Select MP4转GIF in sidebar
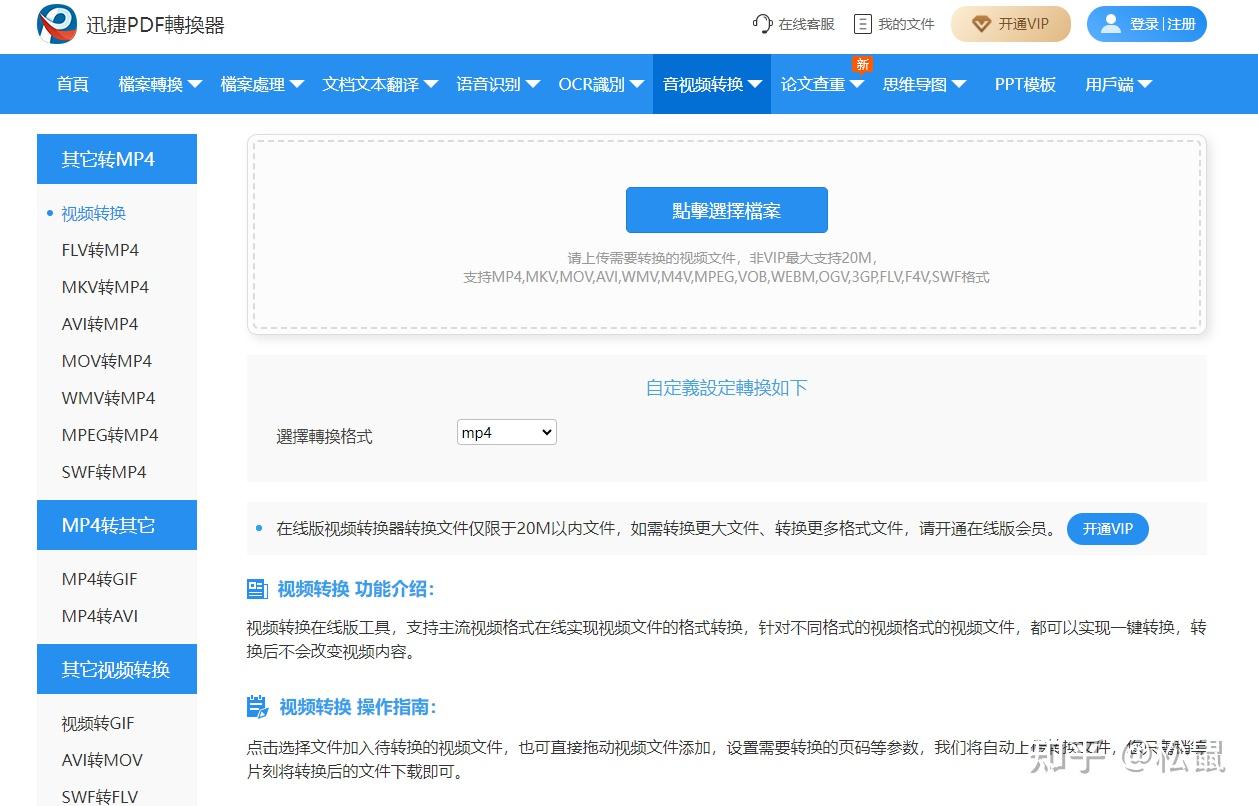Viewport: 1258px width, 806px height. 100,579
